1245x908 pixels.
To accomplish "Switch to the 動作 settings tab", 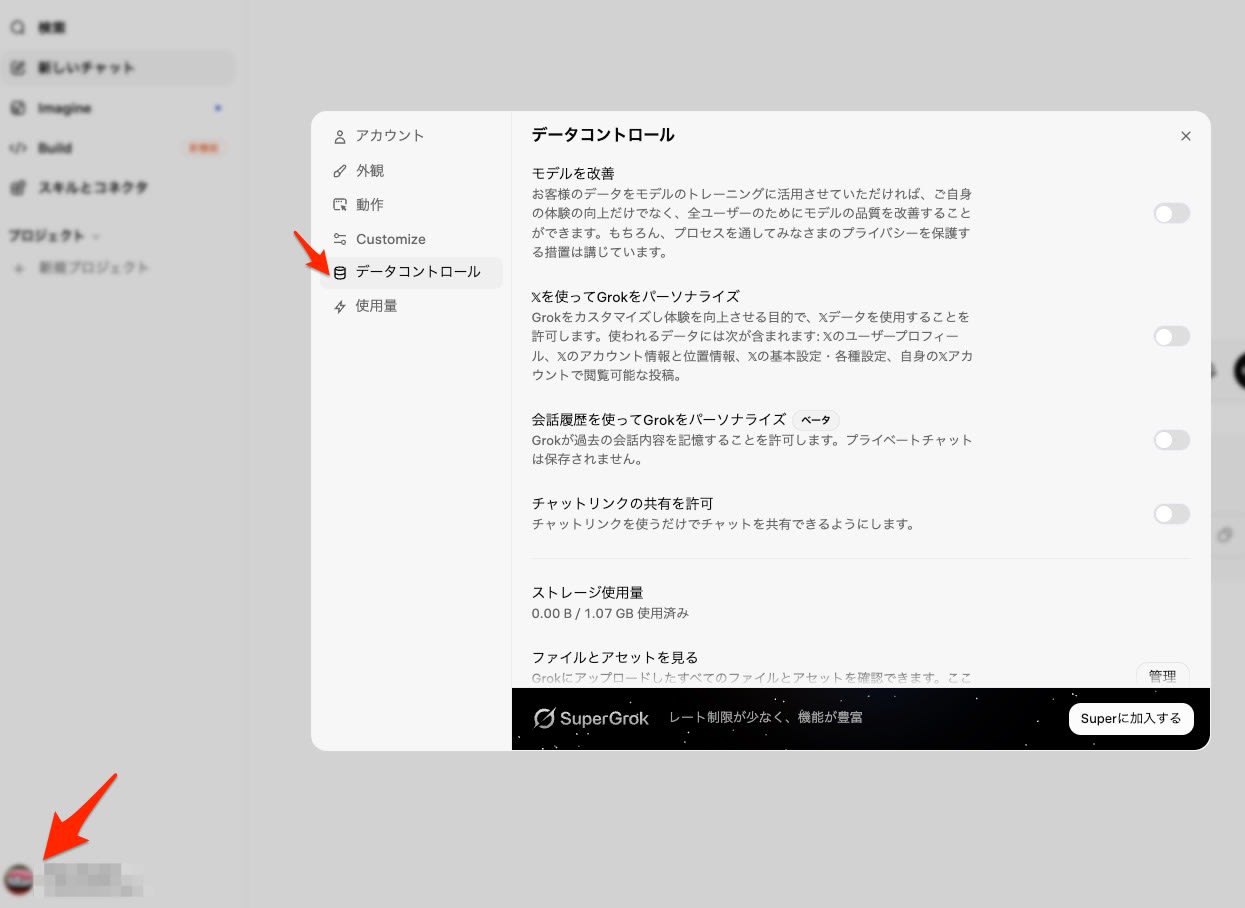I will point(411,205).
